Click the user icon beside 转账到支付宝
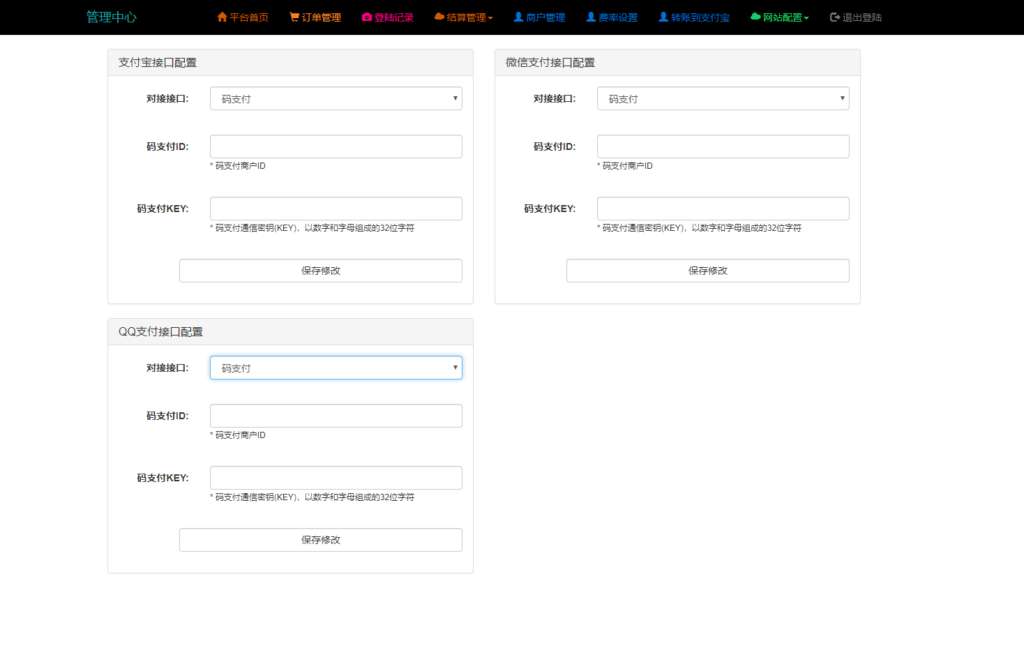1024x648 pixels. click(663, 17)
